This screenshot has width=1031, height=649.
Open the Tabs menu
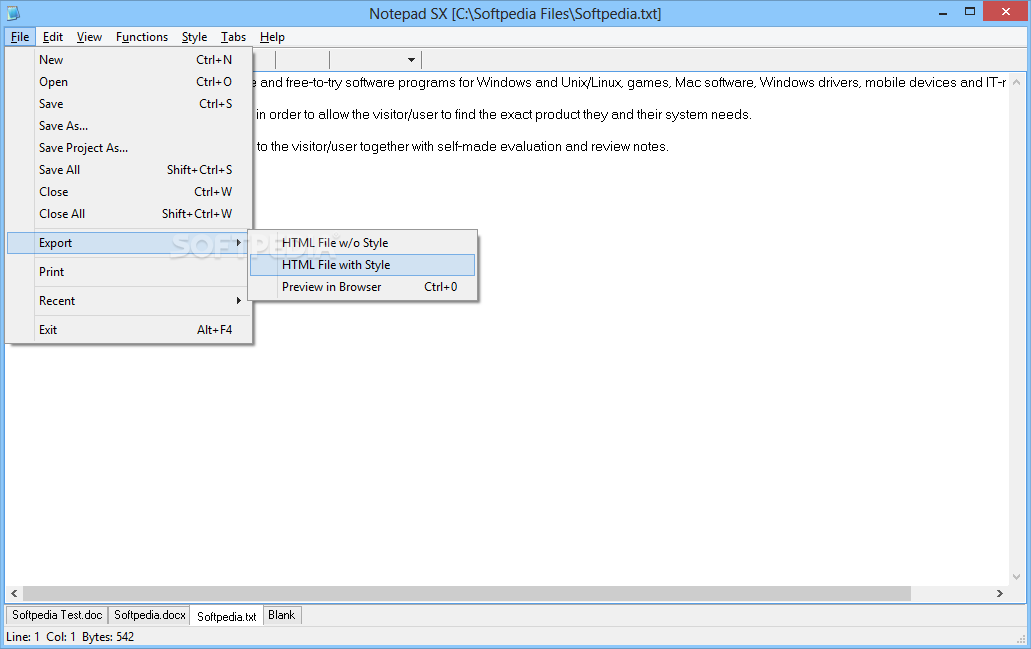[233, 37]
